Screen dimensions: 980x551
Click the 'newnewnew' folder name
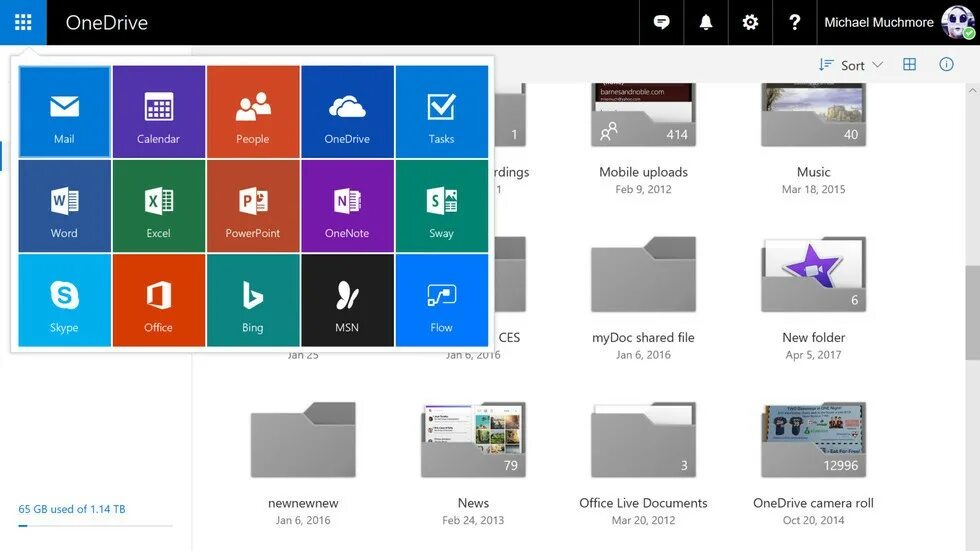click(303, 503)
